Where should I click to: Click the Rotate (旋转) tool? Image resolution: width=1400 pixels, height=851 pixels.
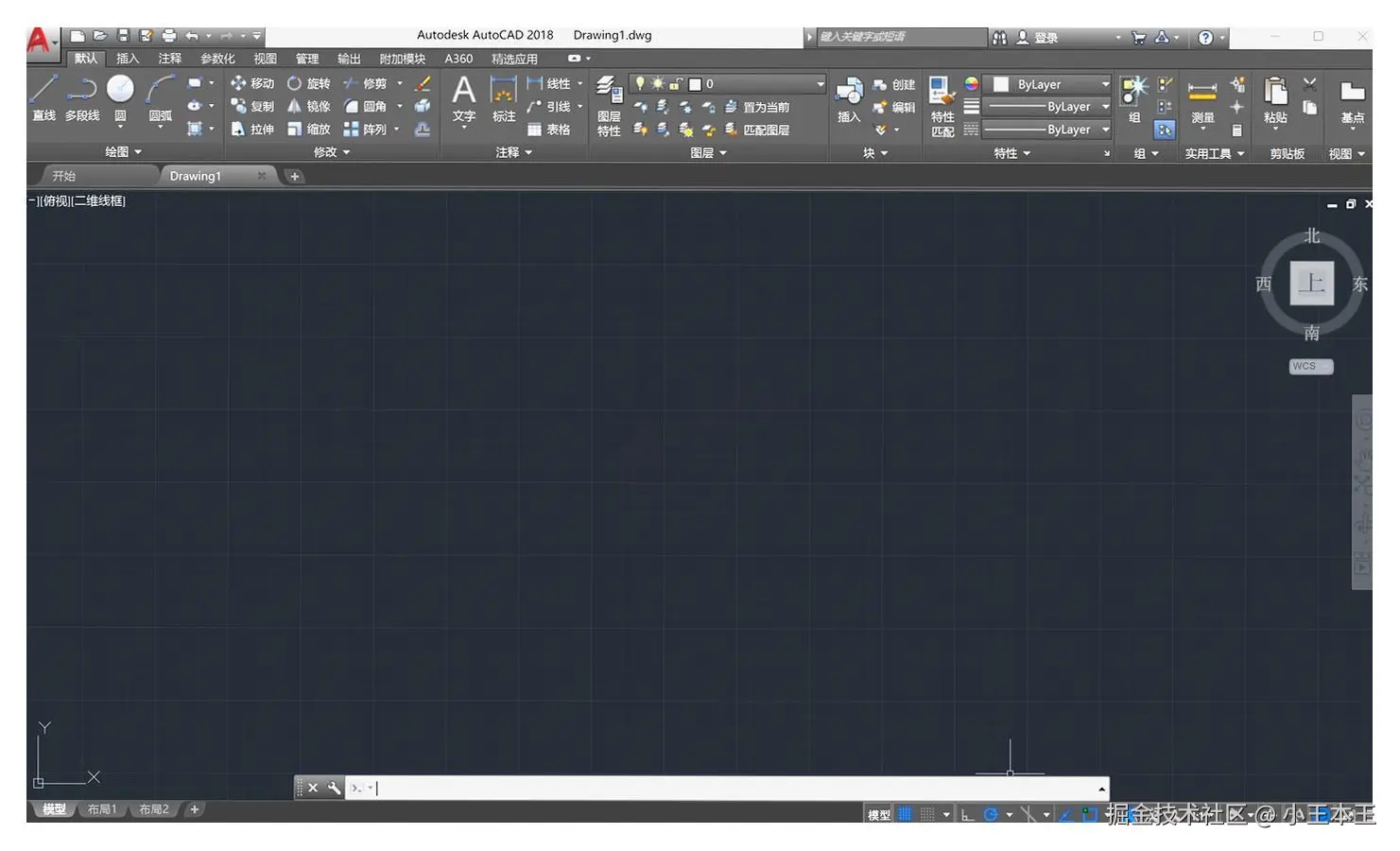309,83
